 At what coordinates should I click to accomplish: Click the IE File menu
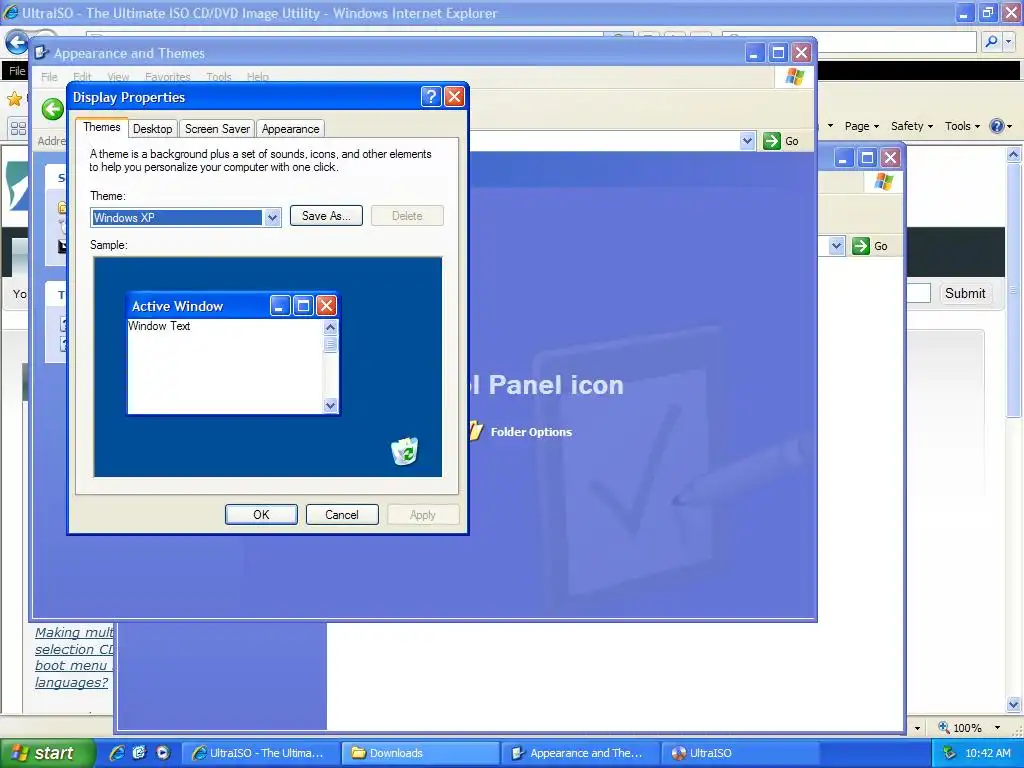tap(17, 71)
